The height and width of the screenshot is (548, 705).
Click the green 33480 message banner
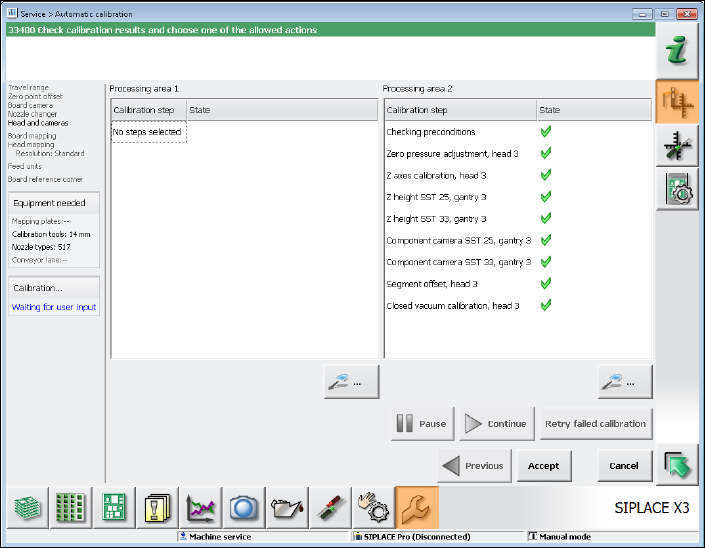pos(330,30)
